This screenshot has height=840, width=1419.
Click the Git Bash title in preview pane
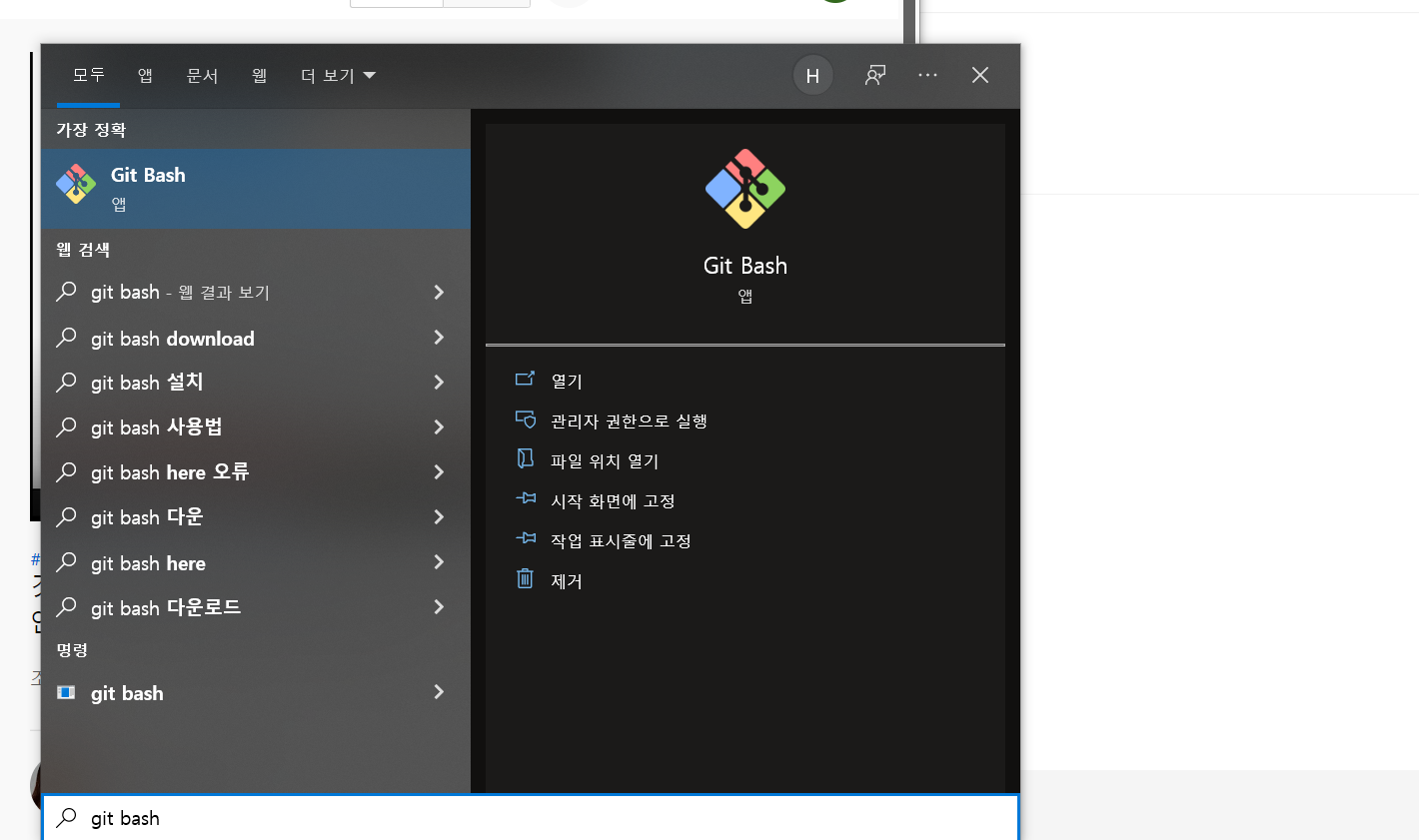(745, 266)
